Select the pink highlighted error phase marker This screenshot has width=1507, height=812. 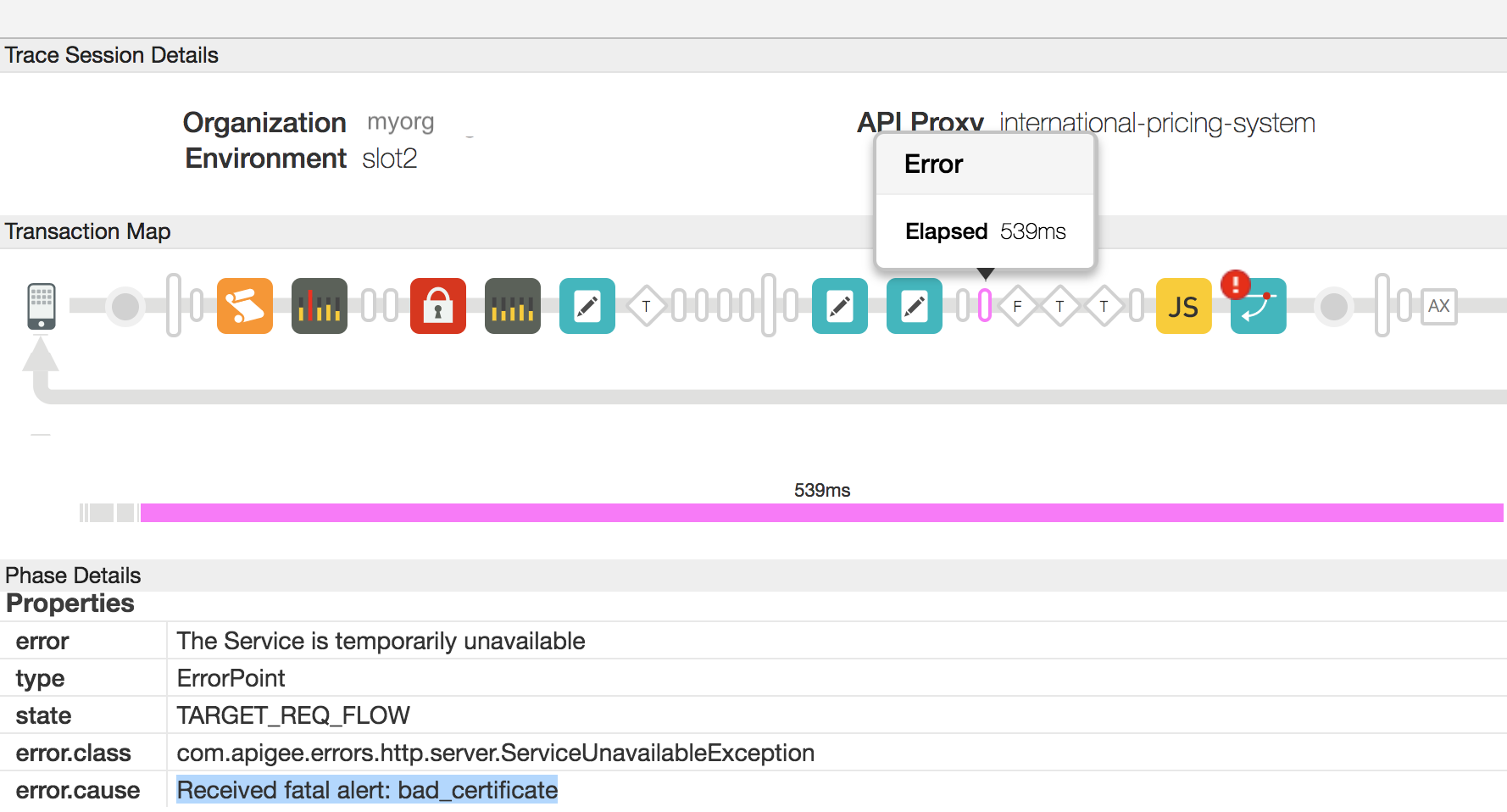point(985,306)
